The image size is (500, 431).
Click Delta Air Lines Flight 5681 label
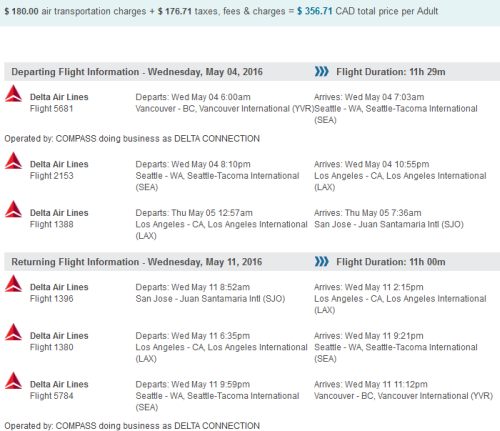pos(59,103)
